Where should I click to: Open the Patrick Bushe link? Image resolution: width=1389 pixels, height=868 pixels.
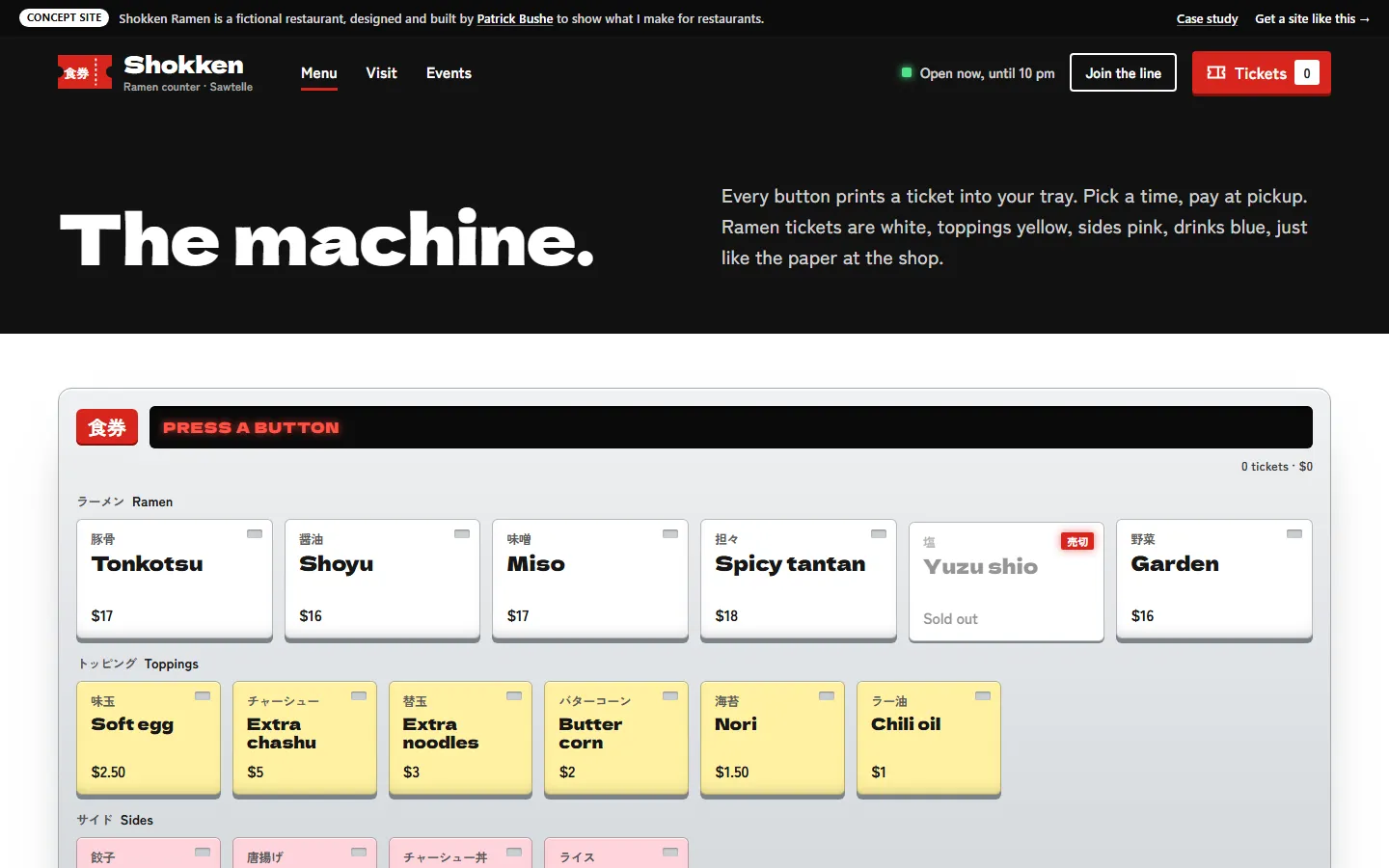pyautogui.click(x=515, y=18)
